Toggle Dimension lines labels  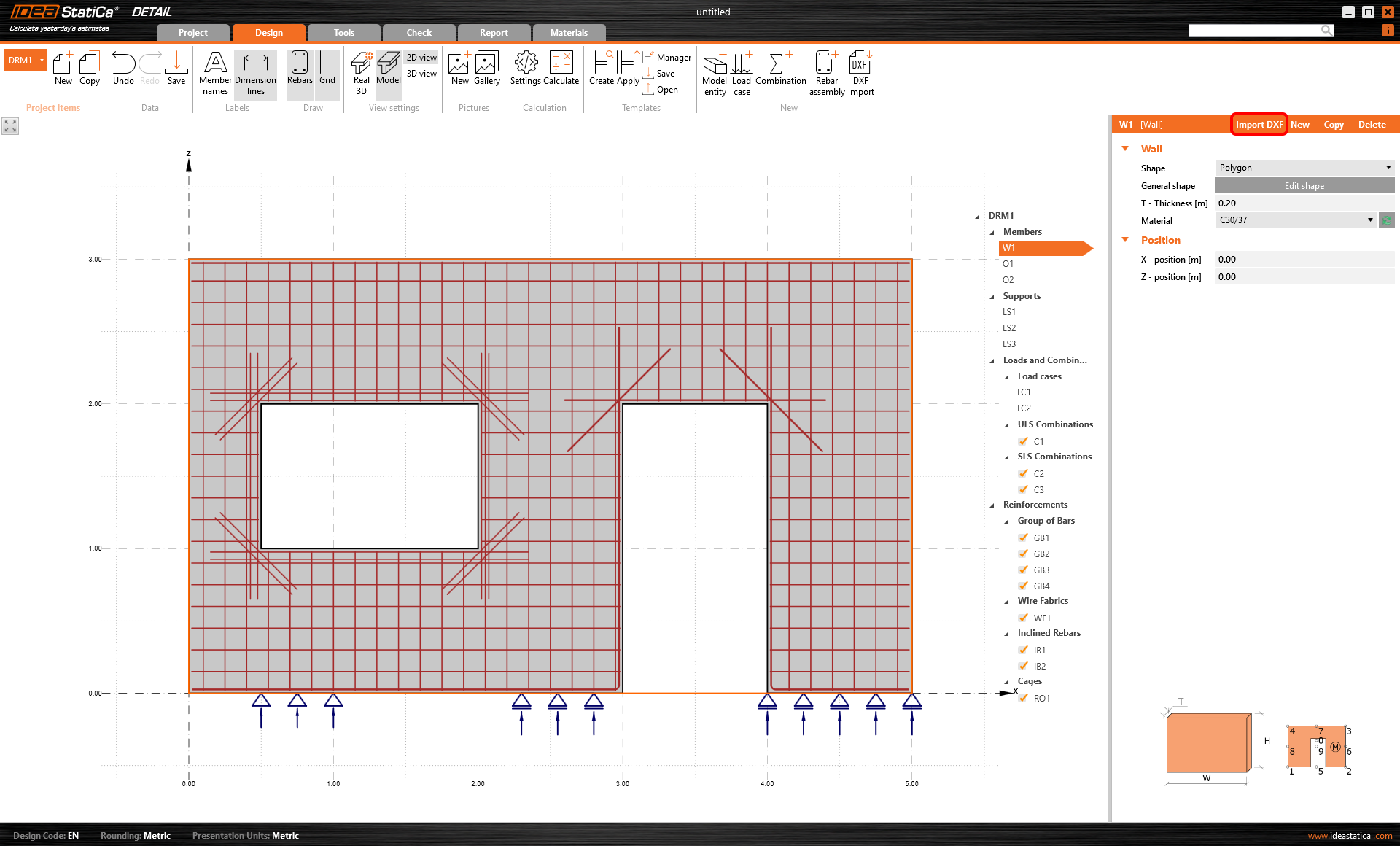pyautogui.click(x=255, y=73)
